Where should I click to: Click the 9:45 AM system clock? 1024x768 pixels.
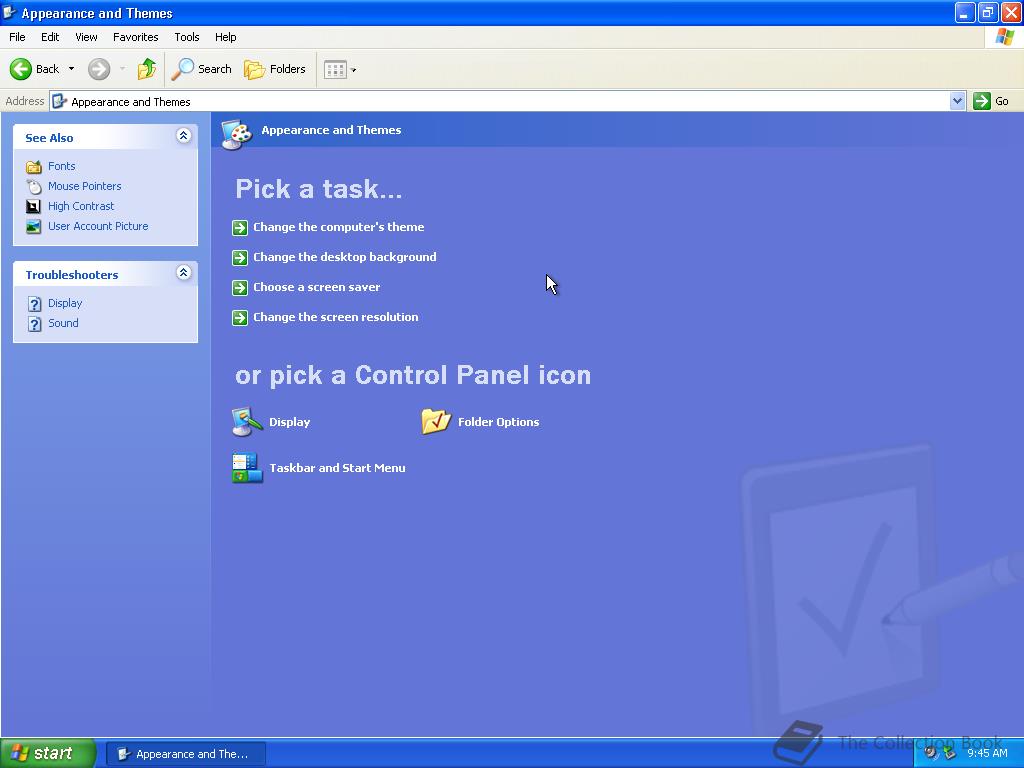pyautogui.click(x=987, y=753)
